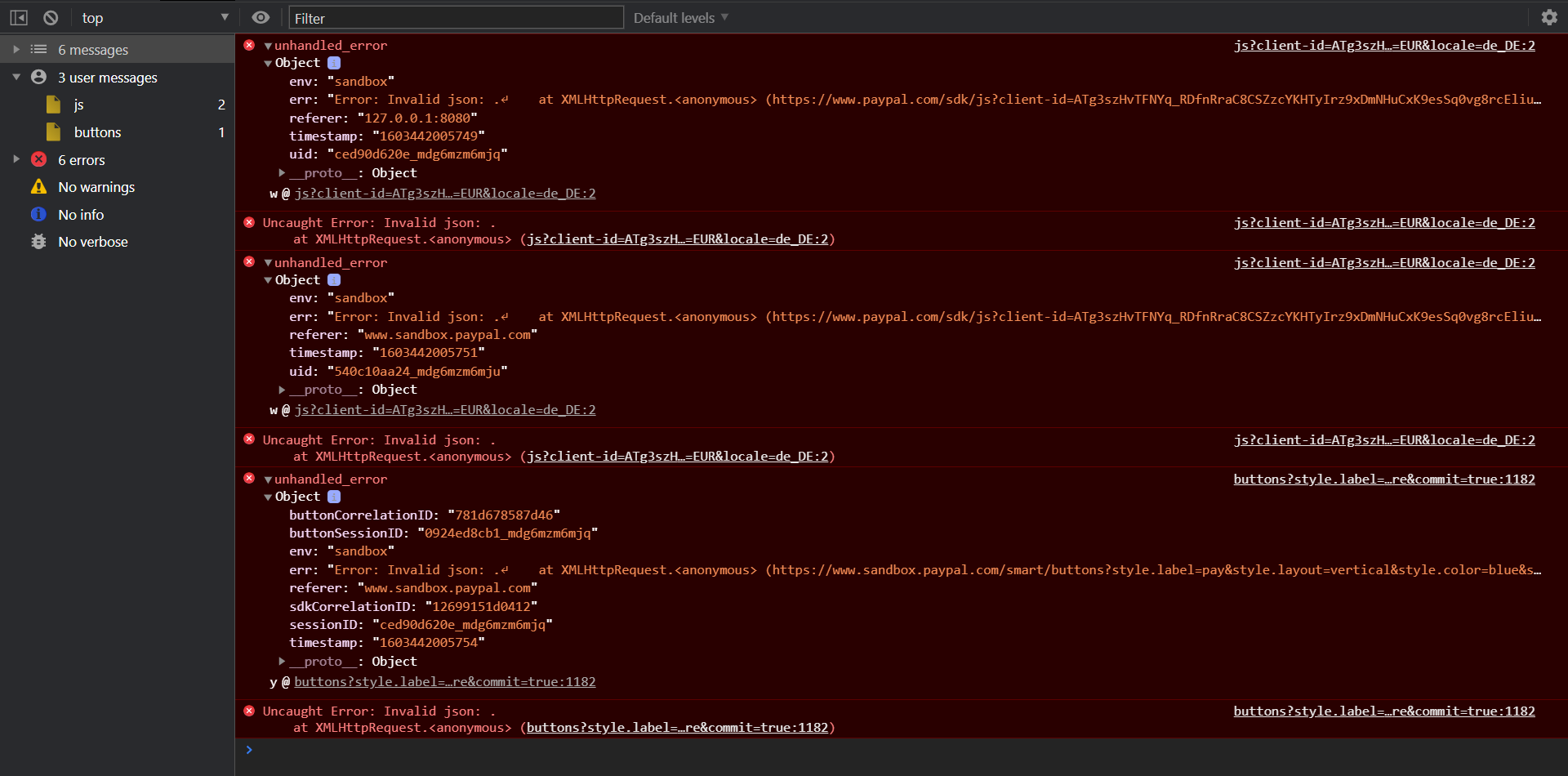1568x776 pixels.
Task: Select the uid value "540c10aa24_mdg6mzm6mju"
Action: [x=417, y=372]
